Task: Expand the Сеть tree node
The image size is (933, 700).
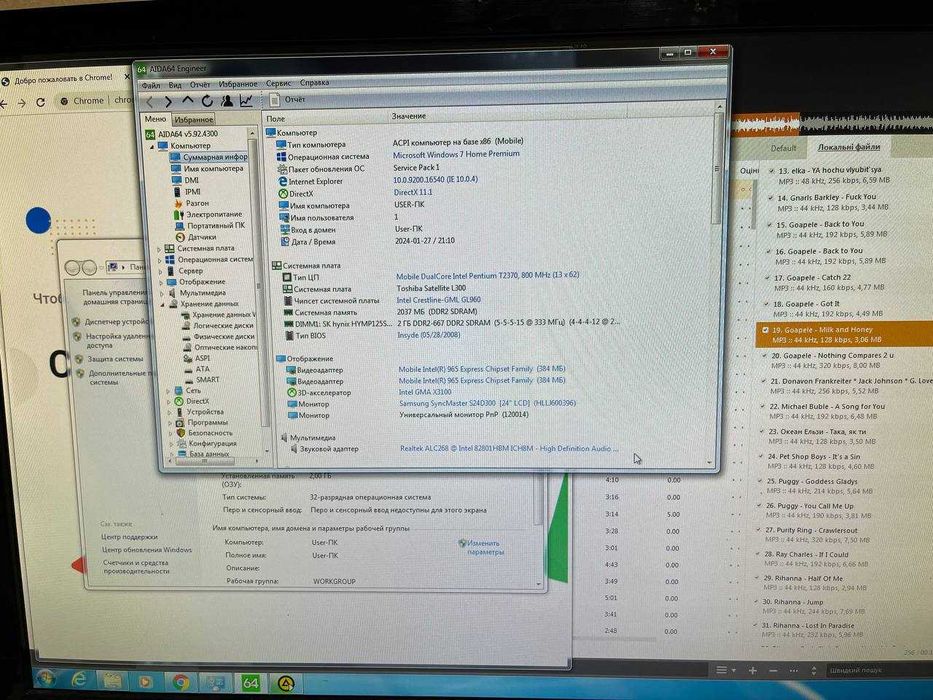Action: click(x=168, y=391)
